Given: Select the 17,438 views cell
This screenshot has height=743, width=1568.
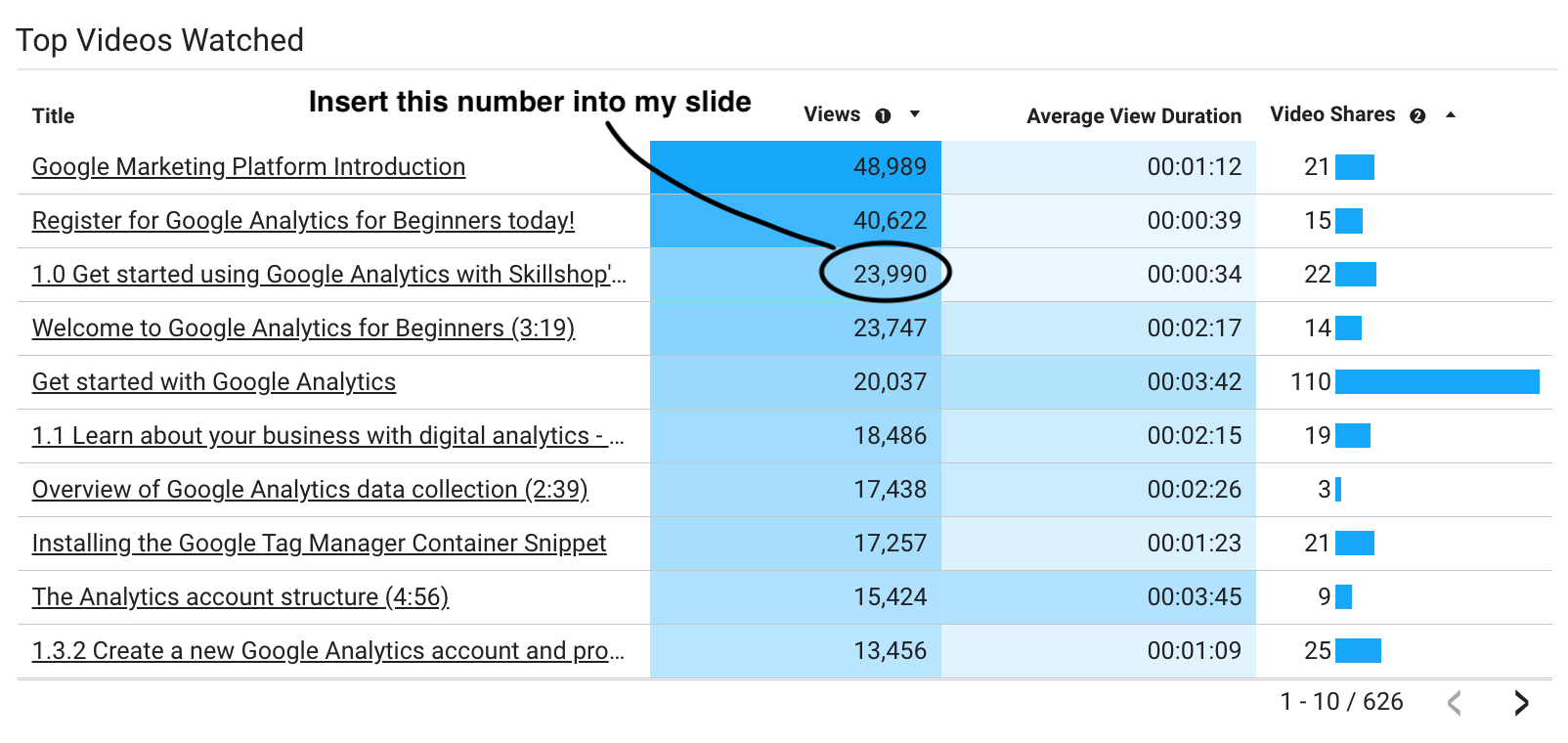Looking at the screenshot, I should pyautogui.click(x=796, y=490).
